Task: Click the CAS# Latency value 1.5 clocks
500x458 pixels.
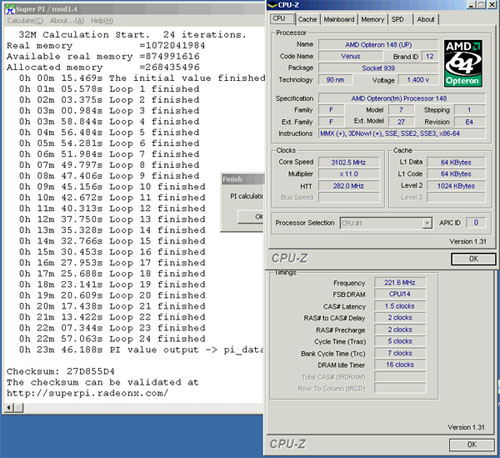Action: [400, 306]
